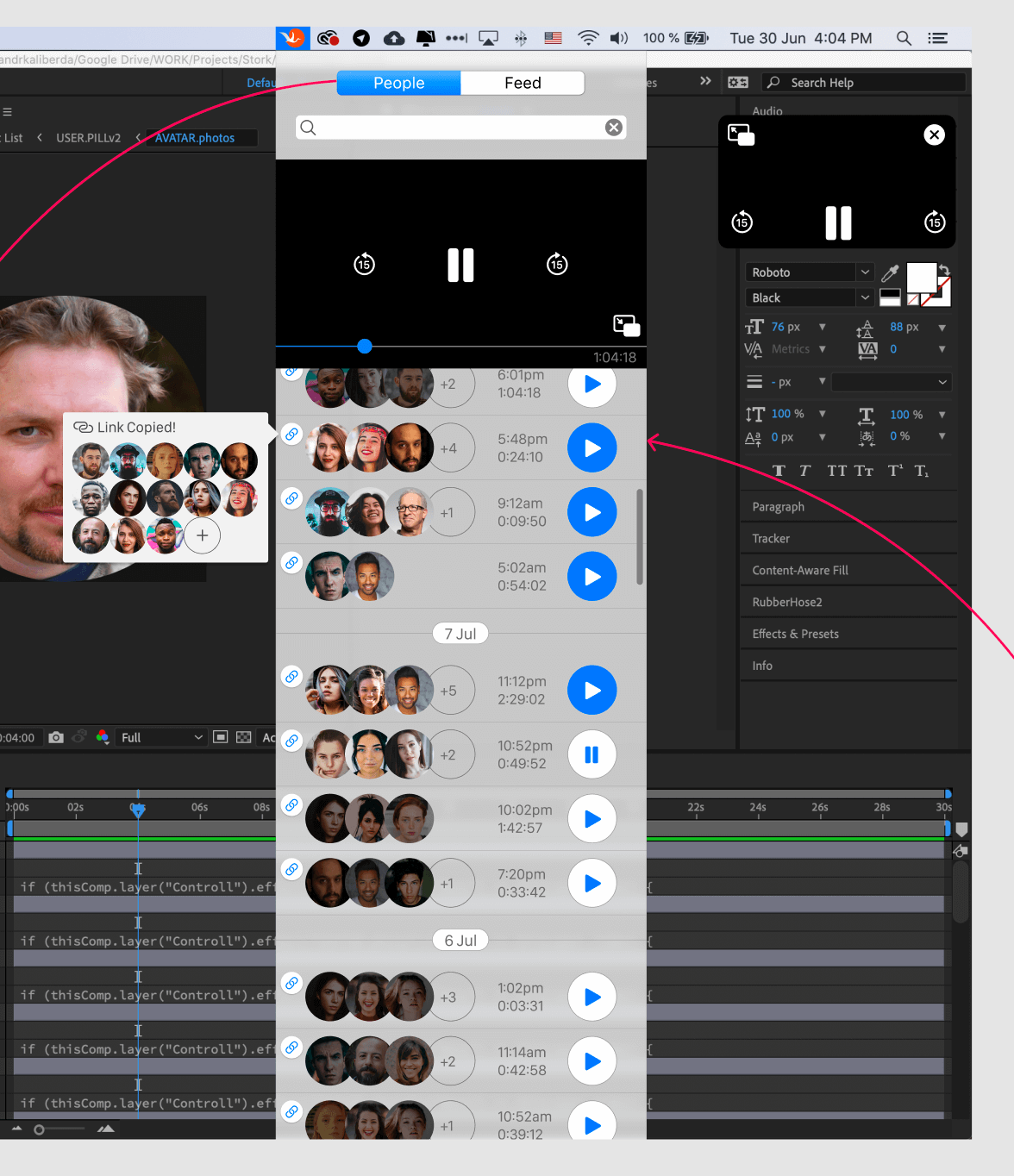Viewport: 1014px width, 1176px height.
Task: Click the snapshot camera icon below viewer
Action: point(56,737)
